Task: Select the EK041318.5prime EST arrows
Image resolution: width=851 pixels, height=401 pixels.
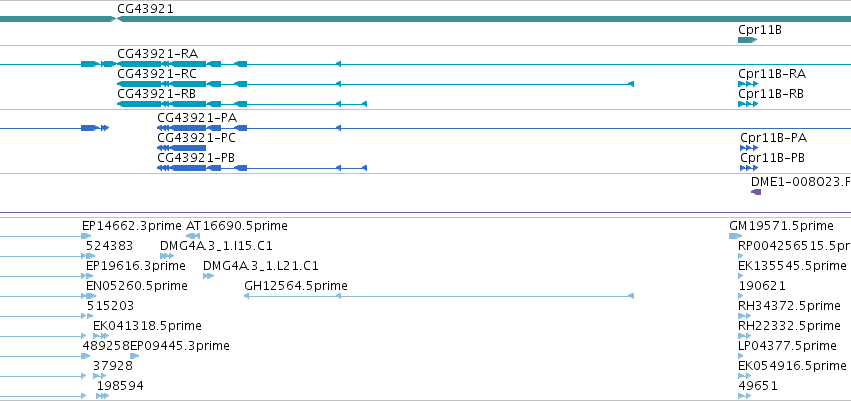Action: (x=101, y=336)
